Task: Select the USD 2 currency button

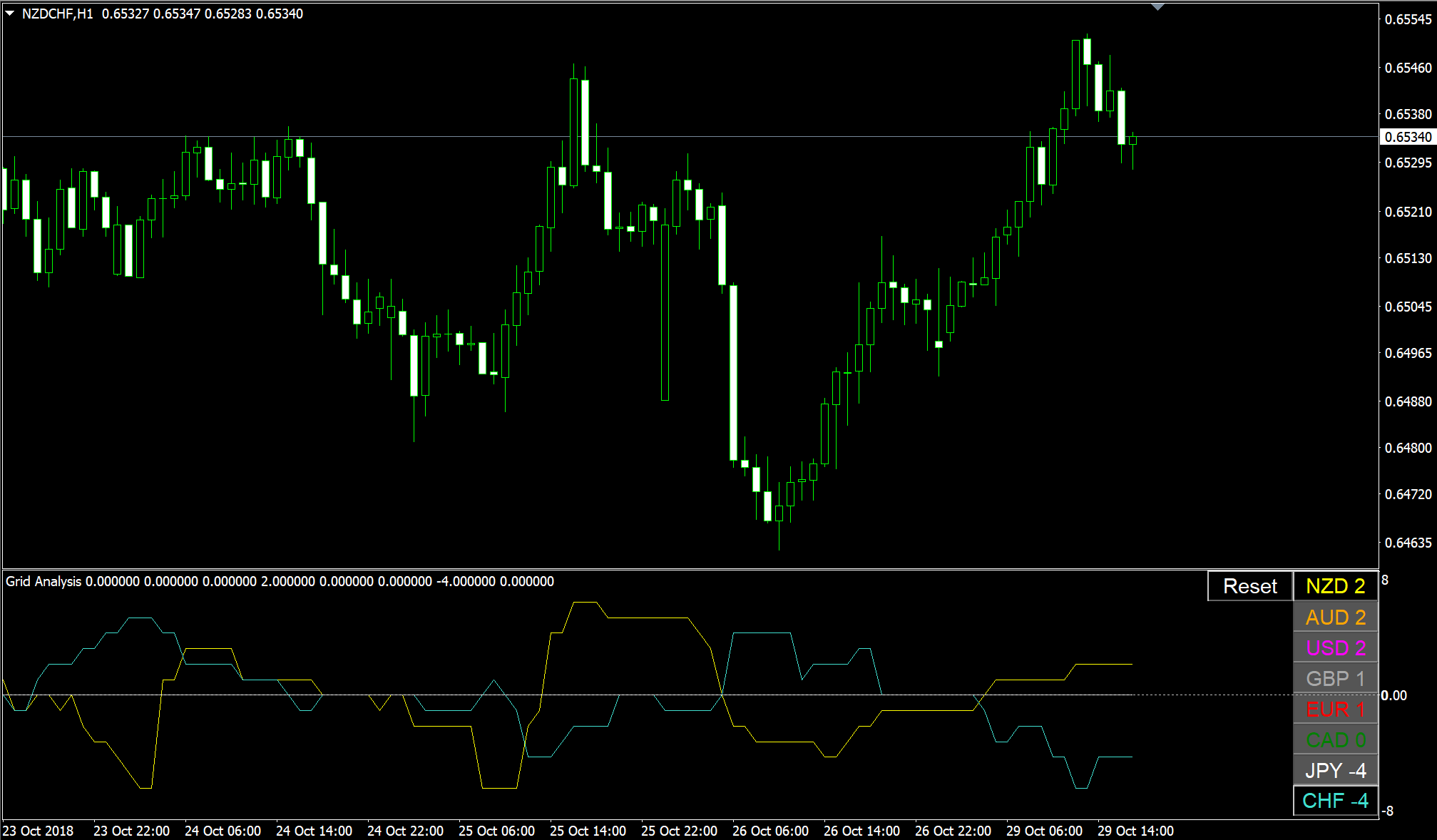Action: point(1335,647)
